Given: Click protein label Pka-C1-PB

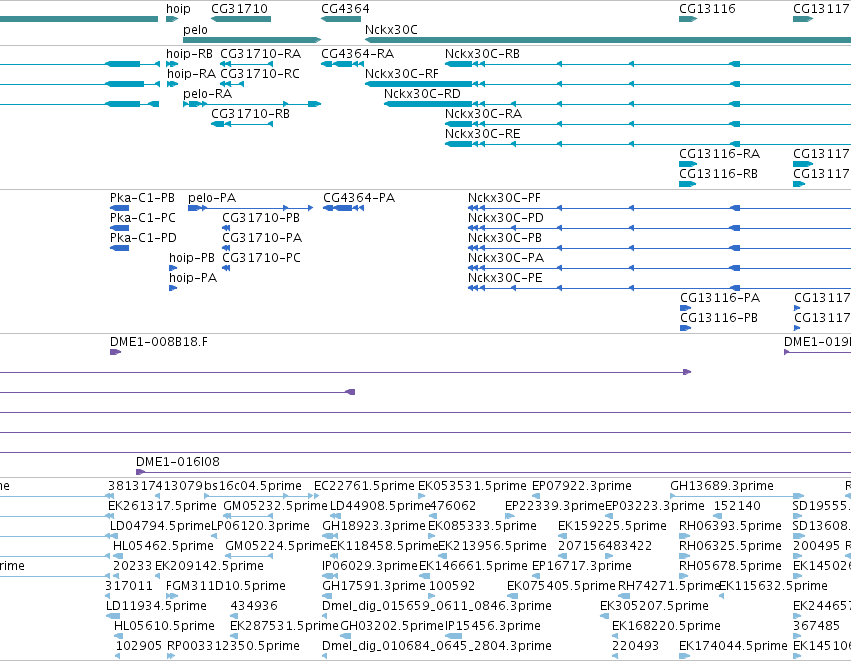Looking at the screenshot, I should coord(142,198).
